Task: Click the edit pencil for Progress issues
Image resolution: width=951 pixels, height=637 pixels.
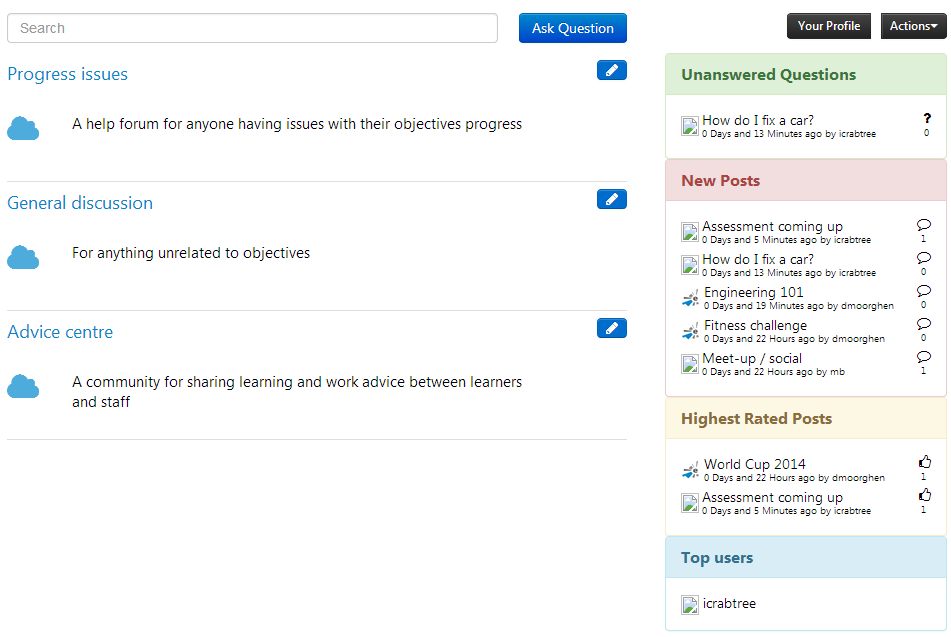Action: (x=611, y=70)
